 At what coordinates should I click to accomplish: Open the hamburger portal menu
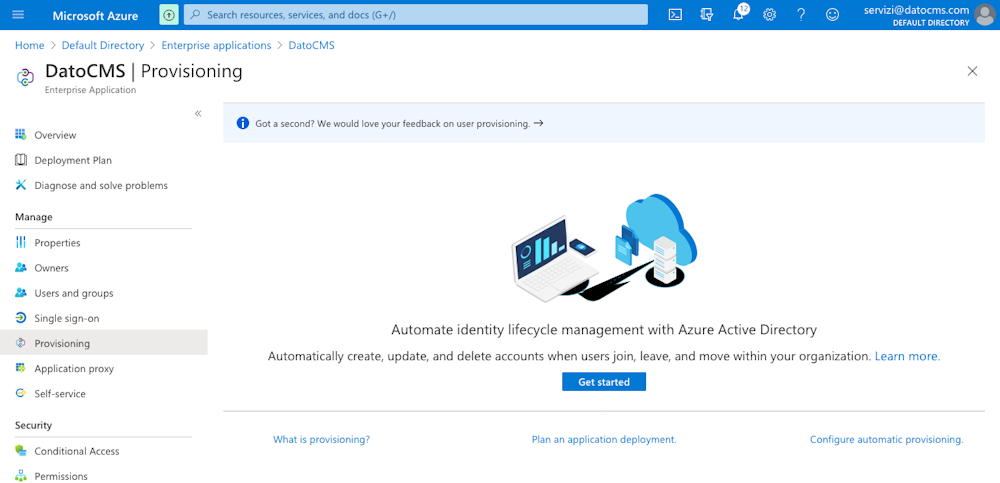(x=18, y=15)
